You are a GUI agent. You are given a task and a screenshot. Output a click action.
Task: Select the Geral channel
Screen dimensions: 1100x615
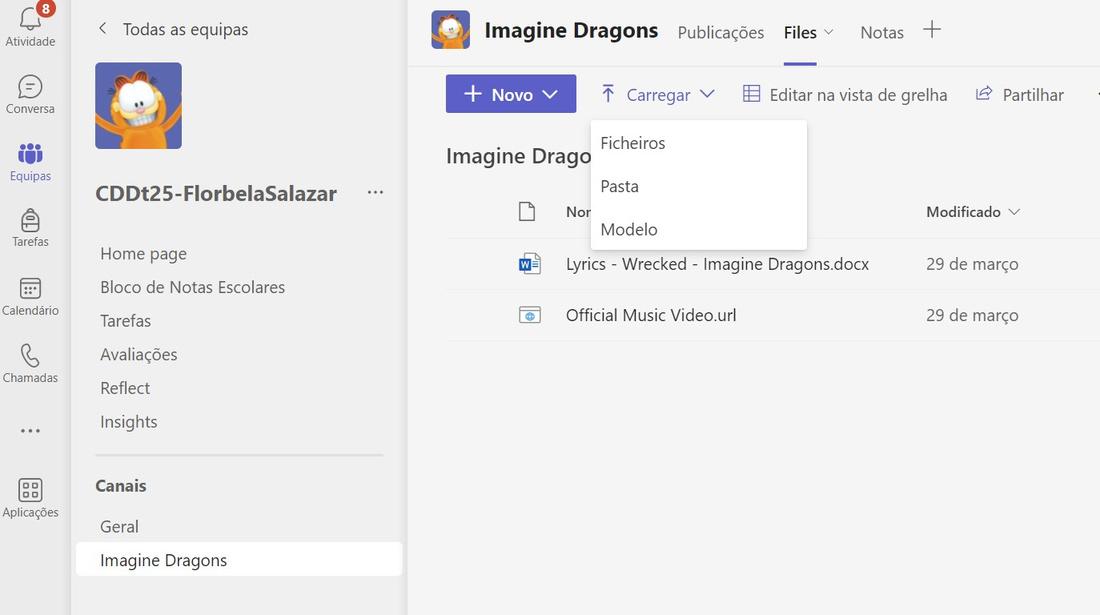point(119,526)
